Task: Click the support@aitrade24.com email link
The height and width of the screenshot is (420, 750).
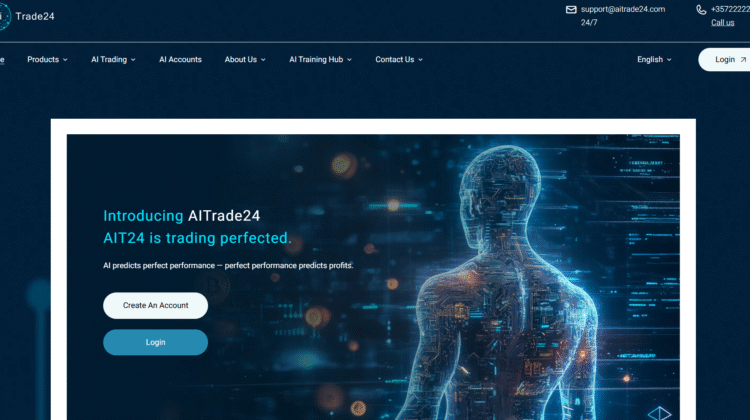Action: pyautogui.click(x=623, y=9)
